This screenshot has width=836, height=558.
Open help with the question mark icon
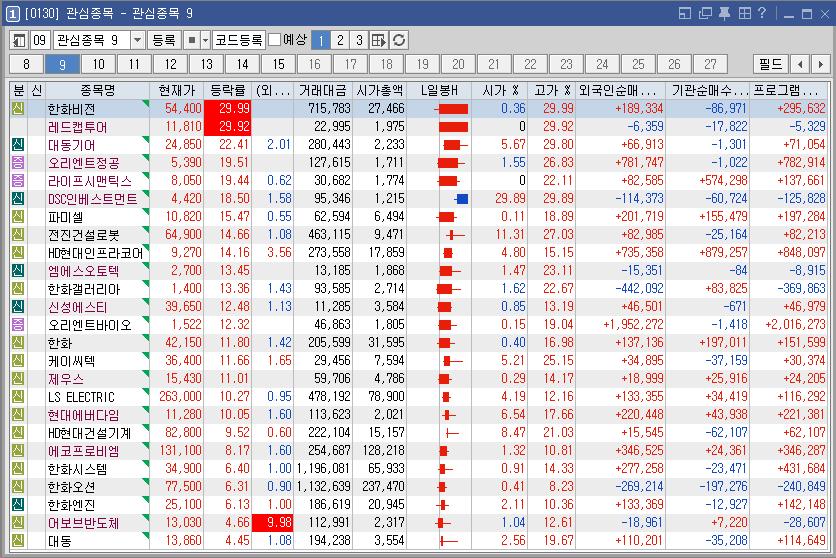[x=762, y=13]
